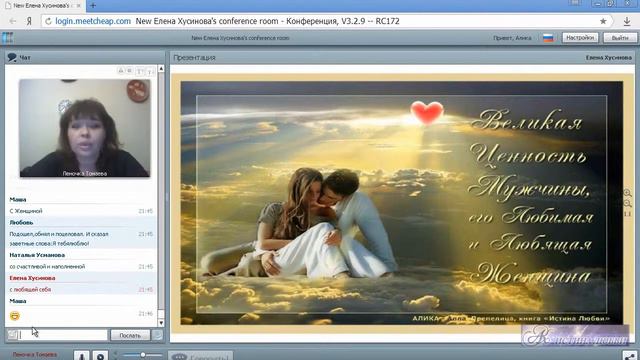640x360 pixels.
Task: Open the Yandex logo button
Action: point(29,21)
